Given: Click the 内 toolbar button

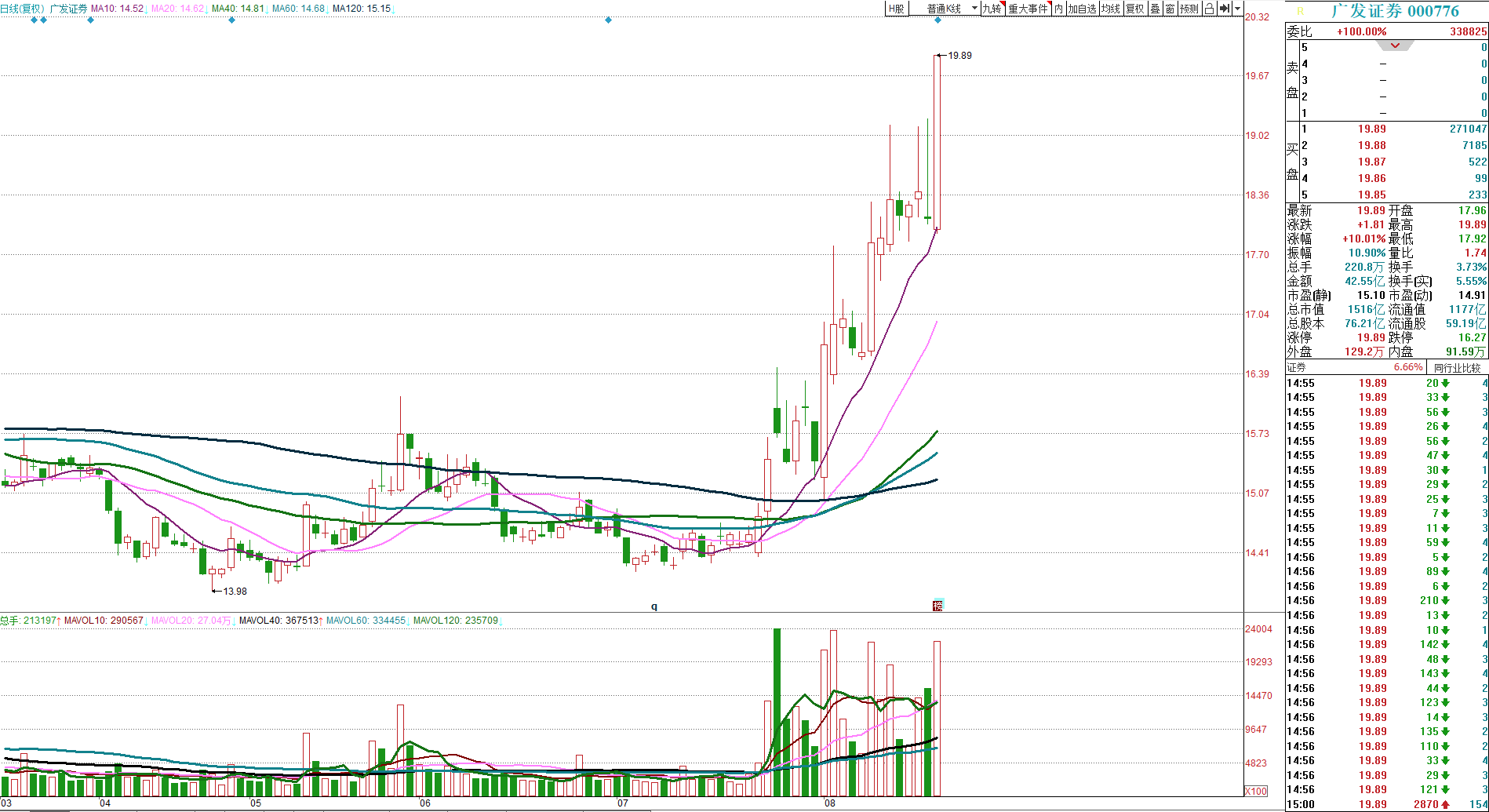Looking at the screenshot, I should pos(1058,9).
